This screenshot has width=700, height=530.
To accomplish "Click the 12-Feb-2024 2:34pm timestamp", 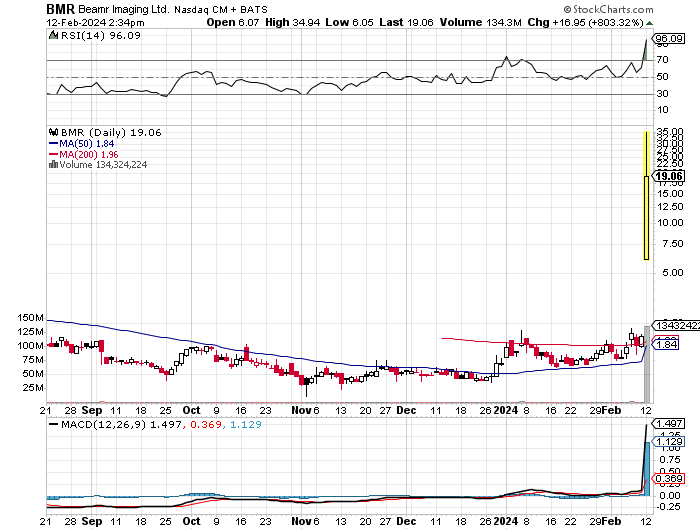I will point(95,22).
